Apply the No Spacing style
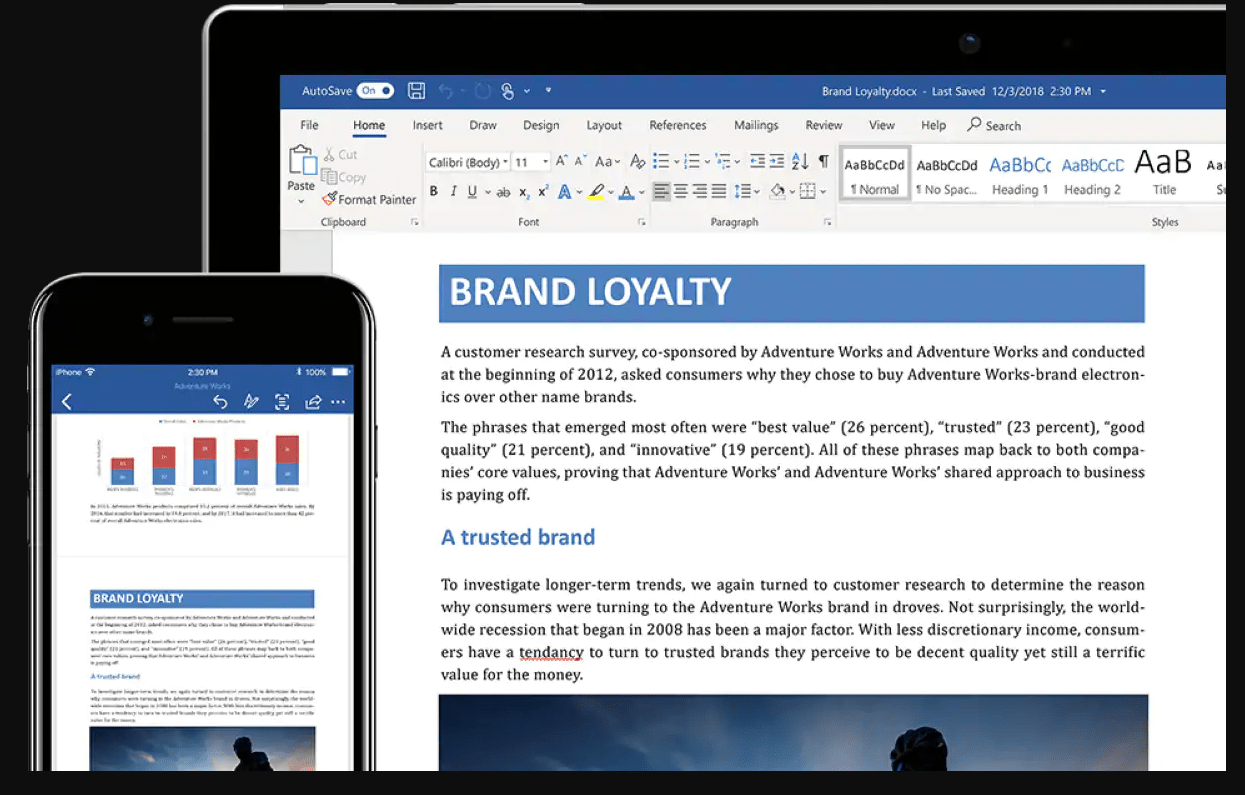1245x795 pixels. tap(947, 175)
